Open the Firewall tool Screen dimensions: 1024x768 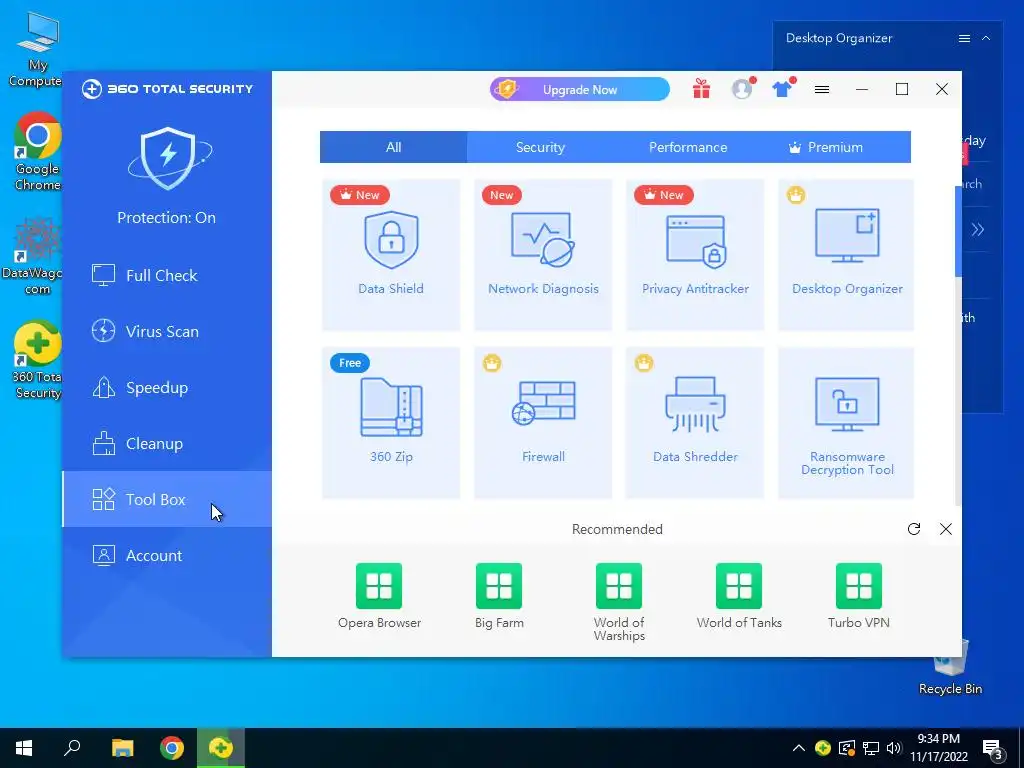pos(543,423)
